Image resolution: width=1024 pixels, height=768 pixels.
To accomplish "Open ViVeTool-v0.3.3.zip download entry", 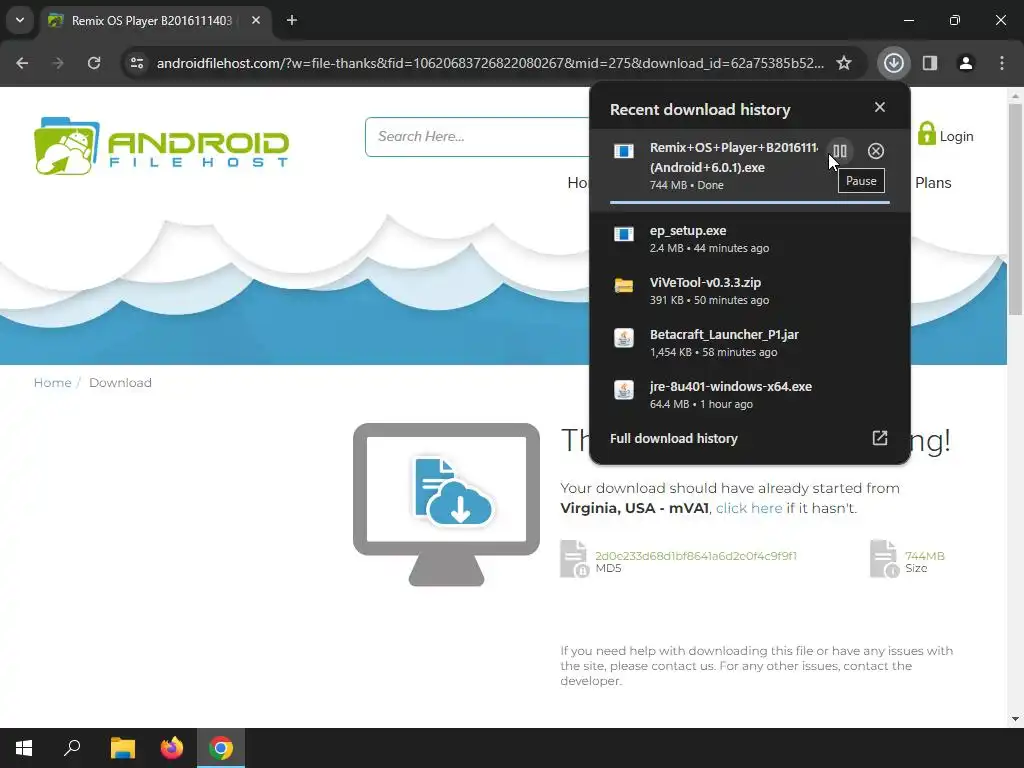I will pos(750,291).
